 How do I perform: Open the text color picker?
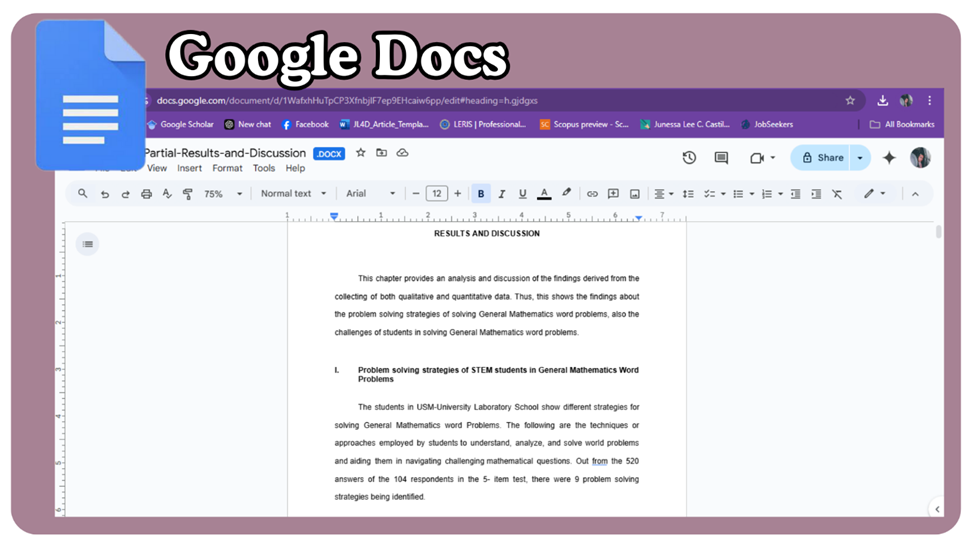544,194
